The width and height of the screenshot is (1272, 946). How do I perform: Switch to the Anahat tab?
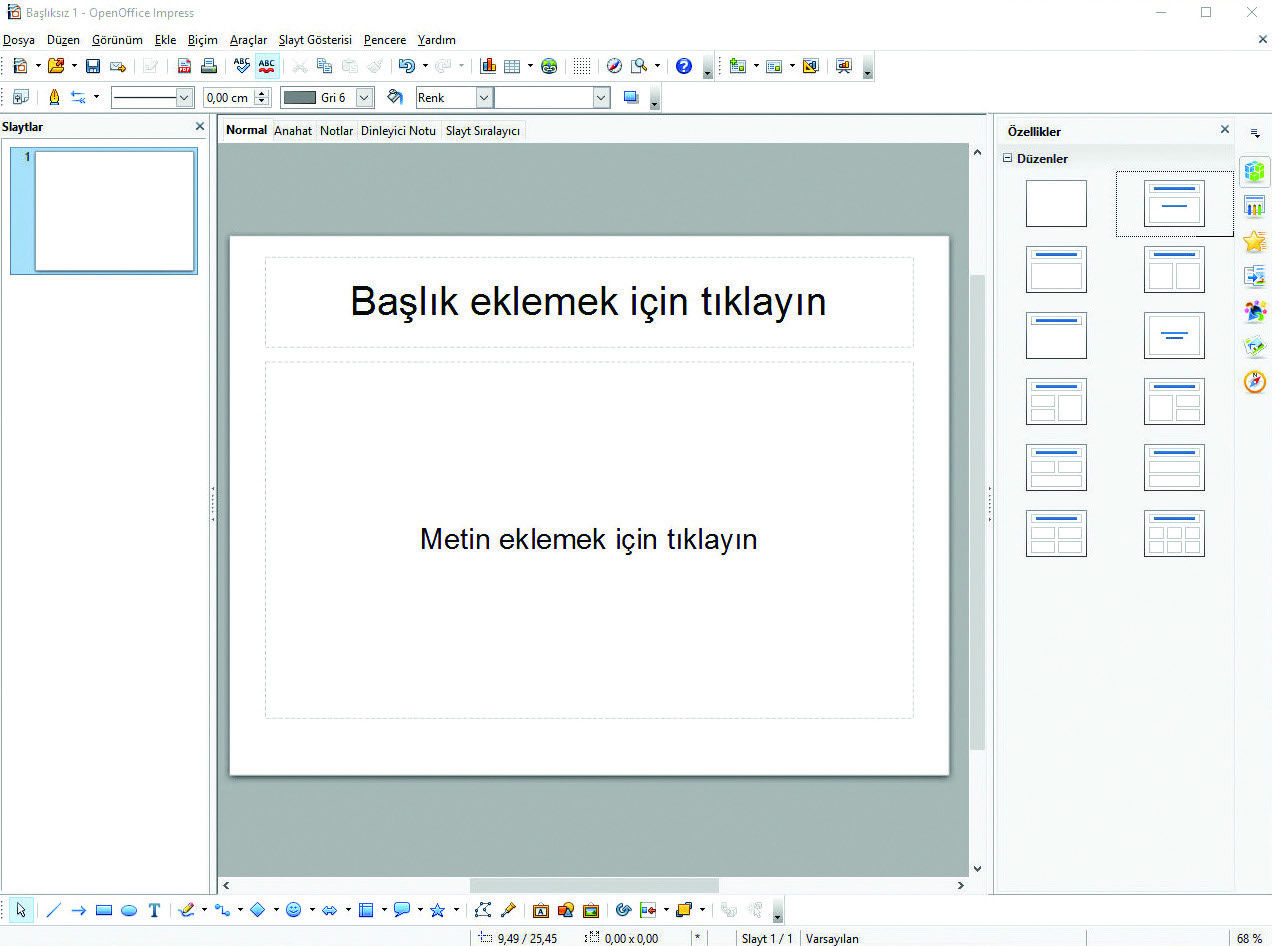click(x=293, y=131)
